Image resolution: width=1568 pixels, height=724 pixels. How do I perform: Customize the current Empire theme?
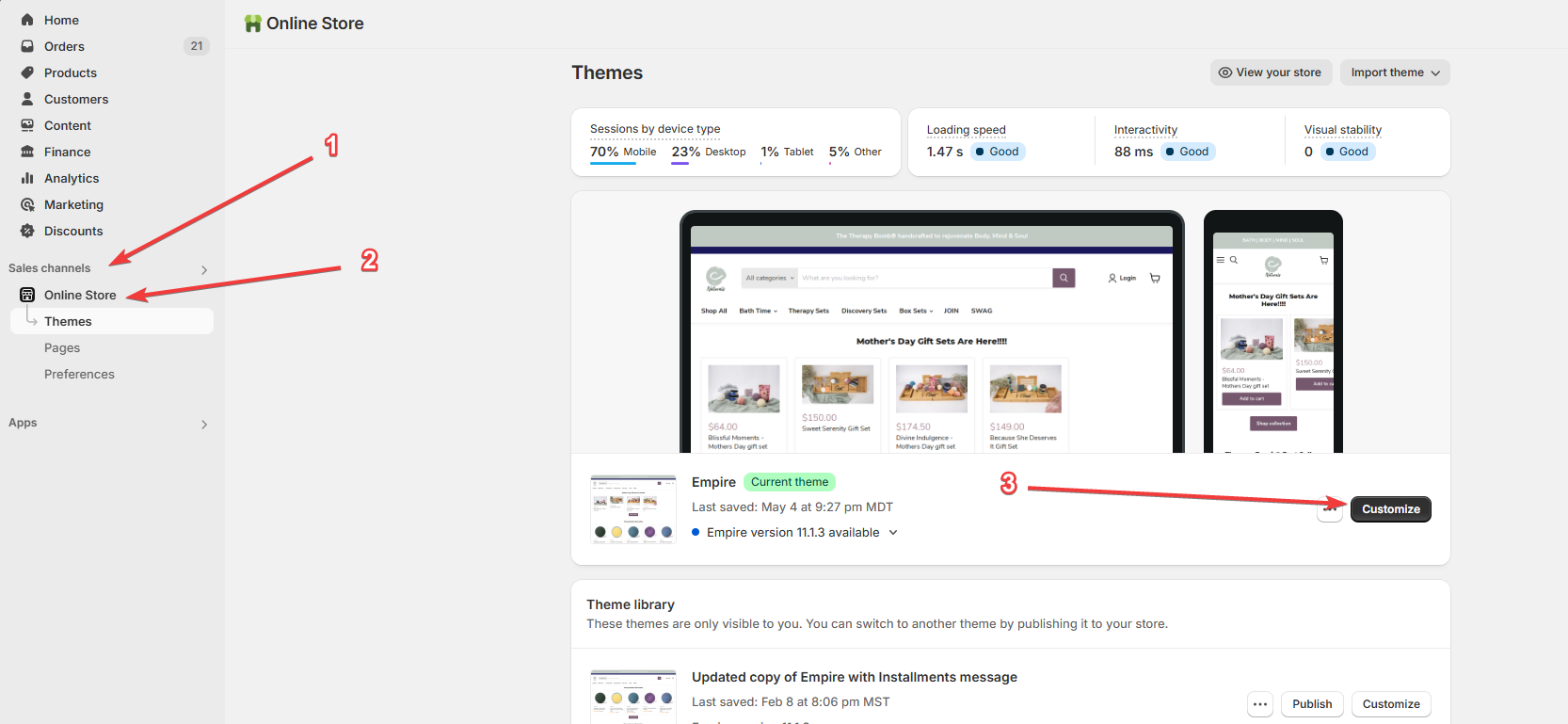(1390, 509)
